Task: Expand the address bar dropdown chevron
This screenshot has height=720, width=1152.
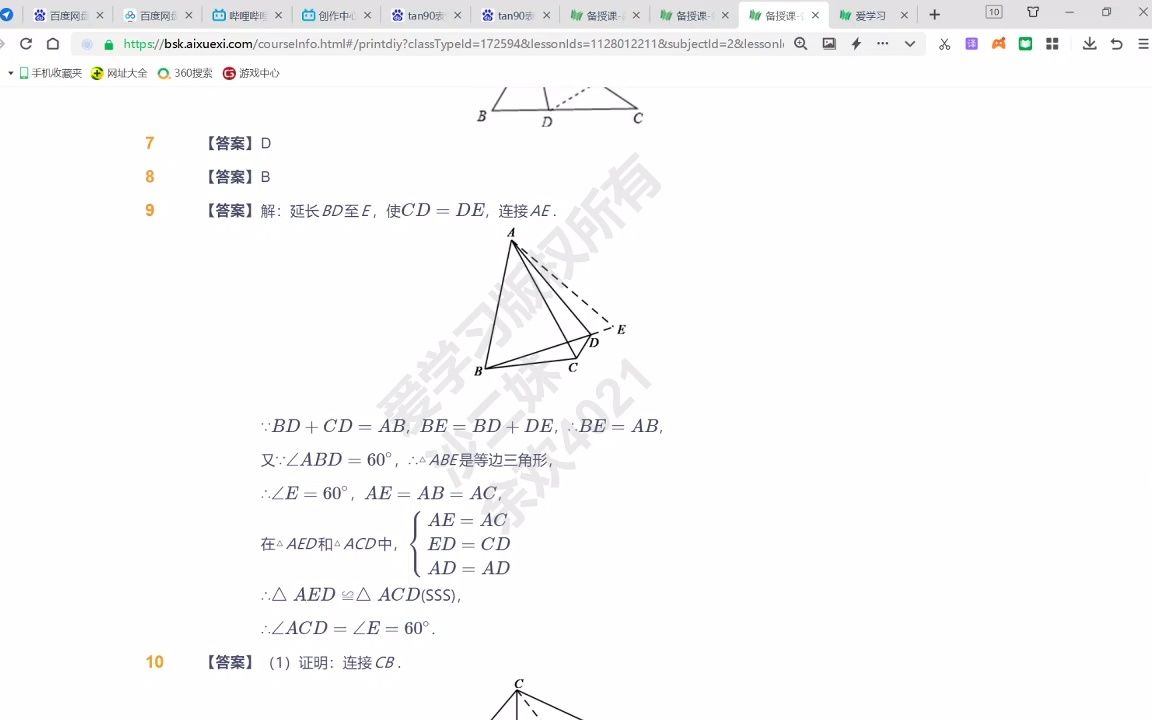Action: [x=908, y=45]
